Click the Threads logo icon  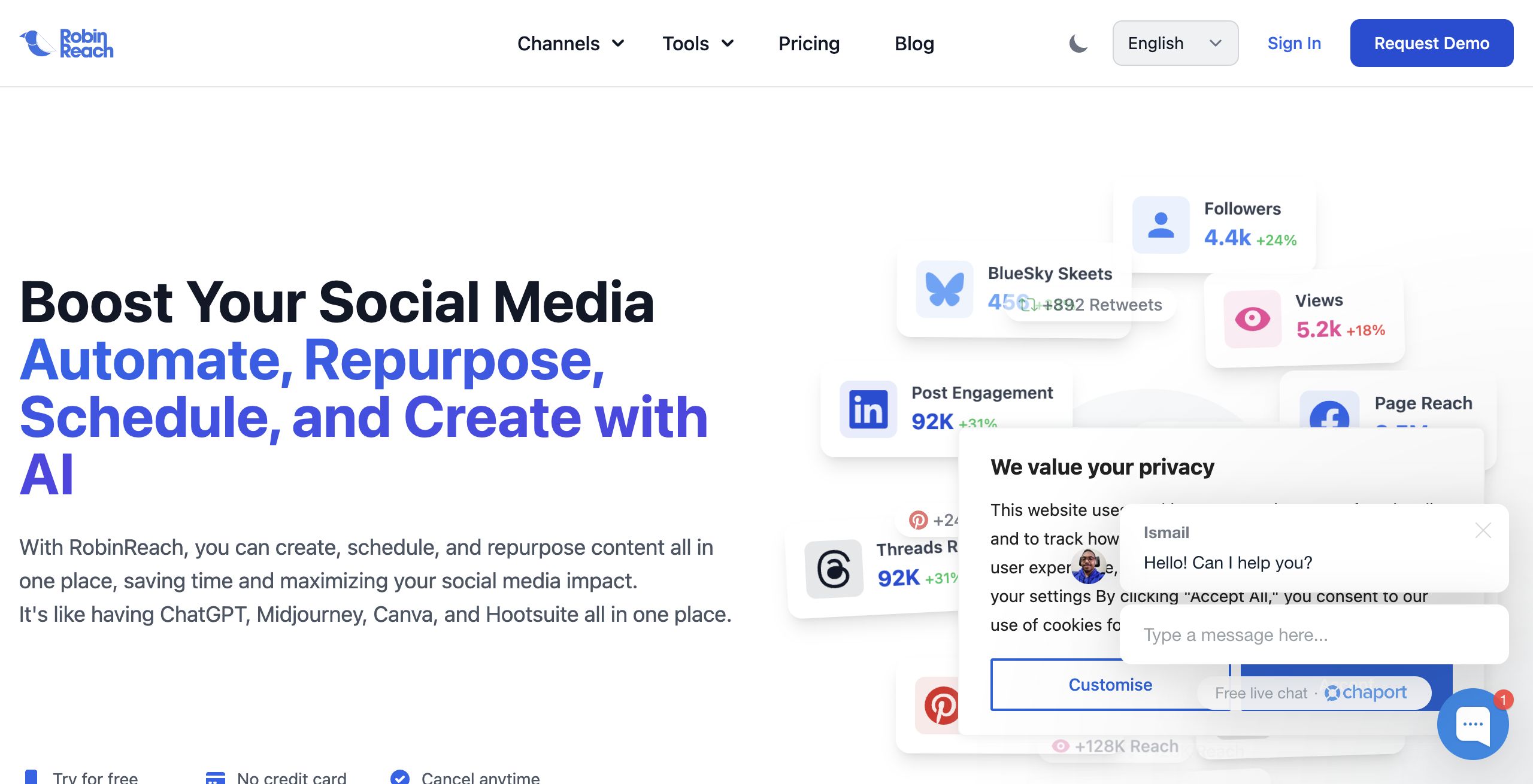pyautogui.click(x=834, y=569)
